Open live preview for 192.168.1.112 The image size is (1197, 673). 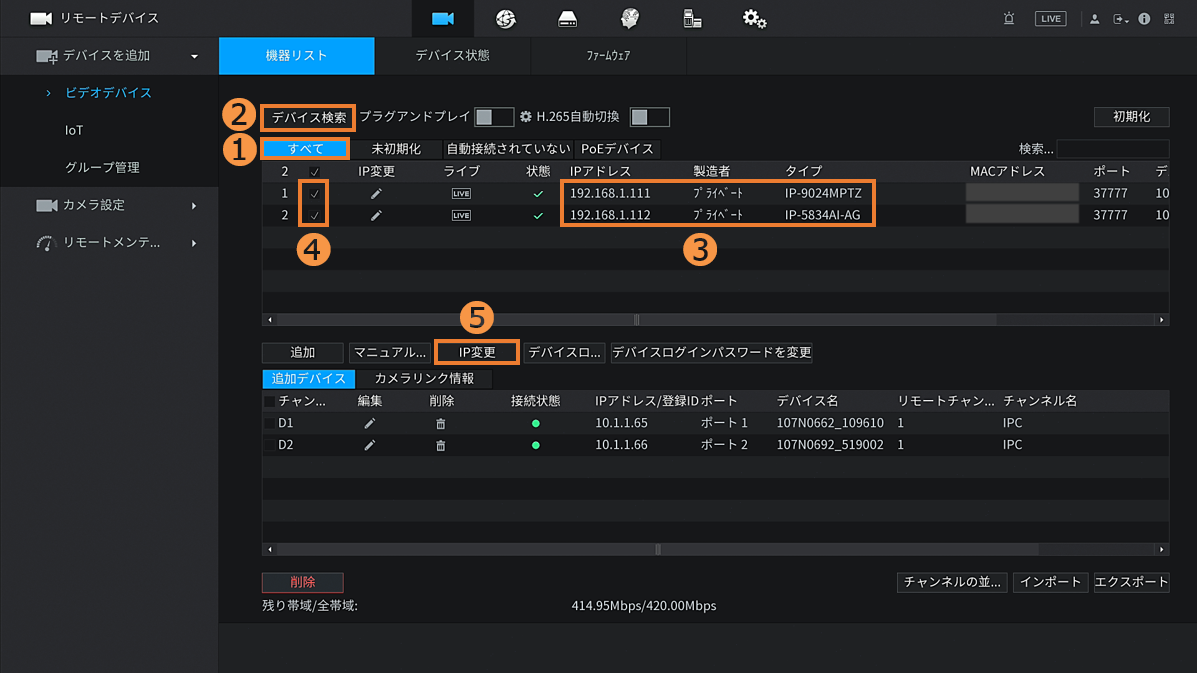(461, 215)
